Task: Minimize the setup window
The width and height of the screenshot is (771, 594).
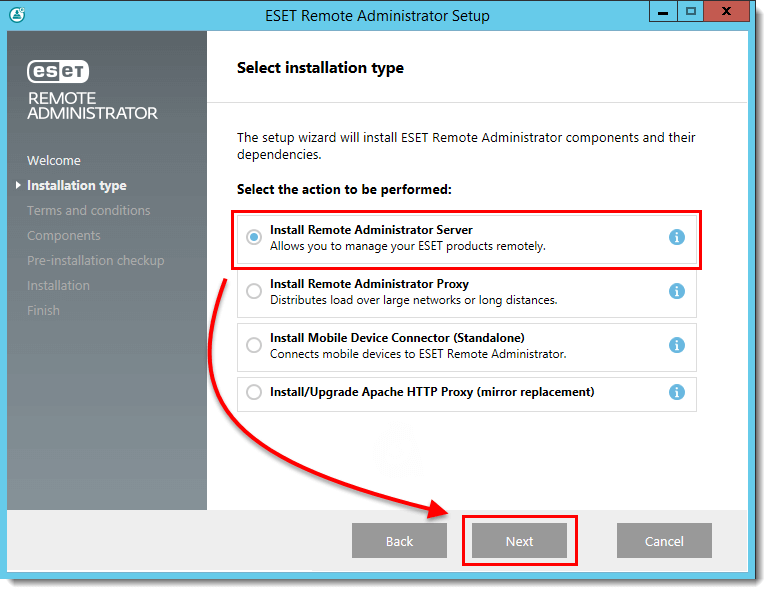Action: click(663, 12)
